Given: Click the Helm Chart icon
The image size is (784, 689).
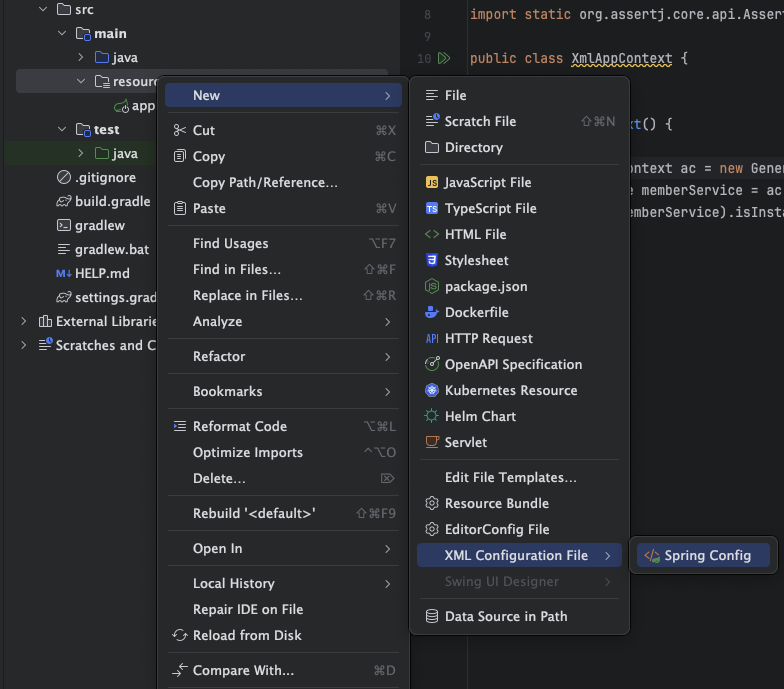Looking at the screenshot, I should [432, 416].
